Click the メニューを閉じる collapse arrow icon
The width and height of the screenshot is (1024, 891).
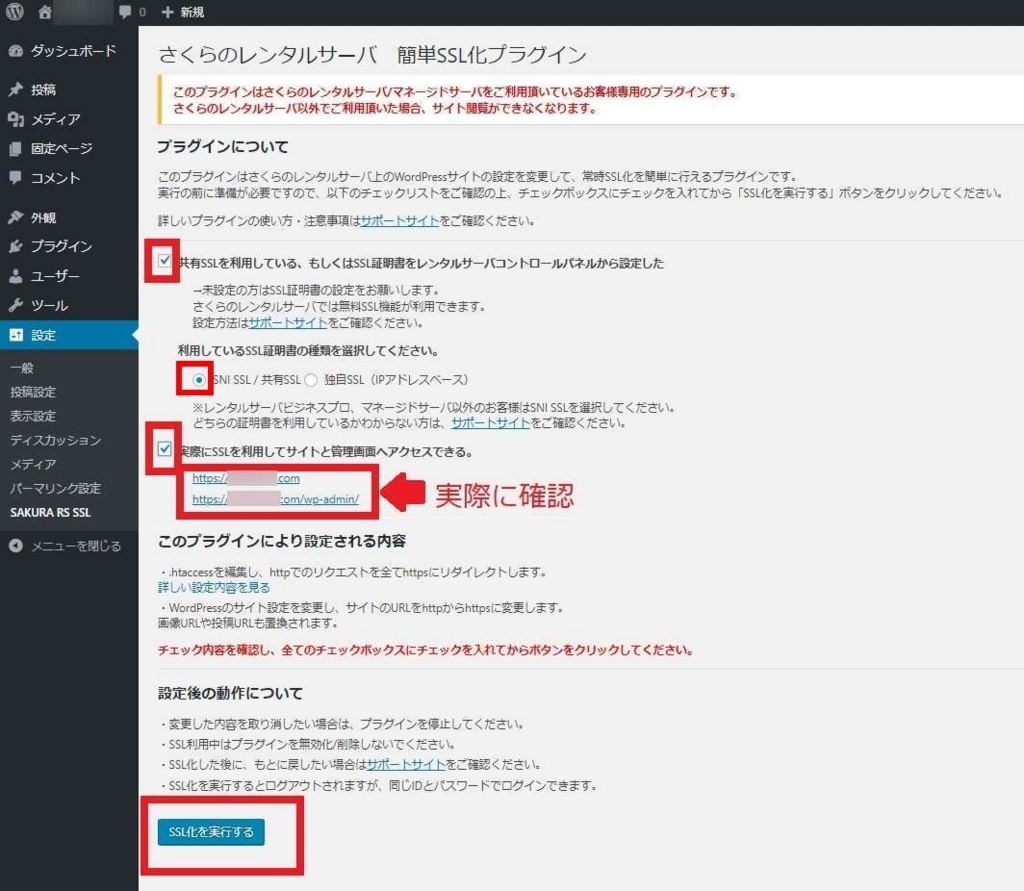(16, 546)
